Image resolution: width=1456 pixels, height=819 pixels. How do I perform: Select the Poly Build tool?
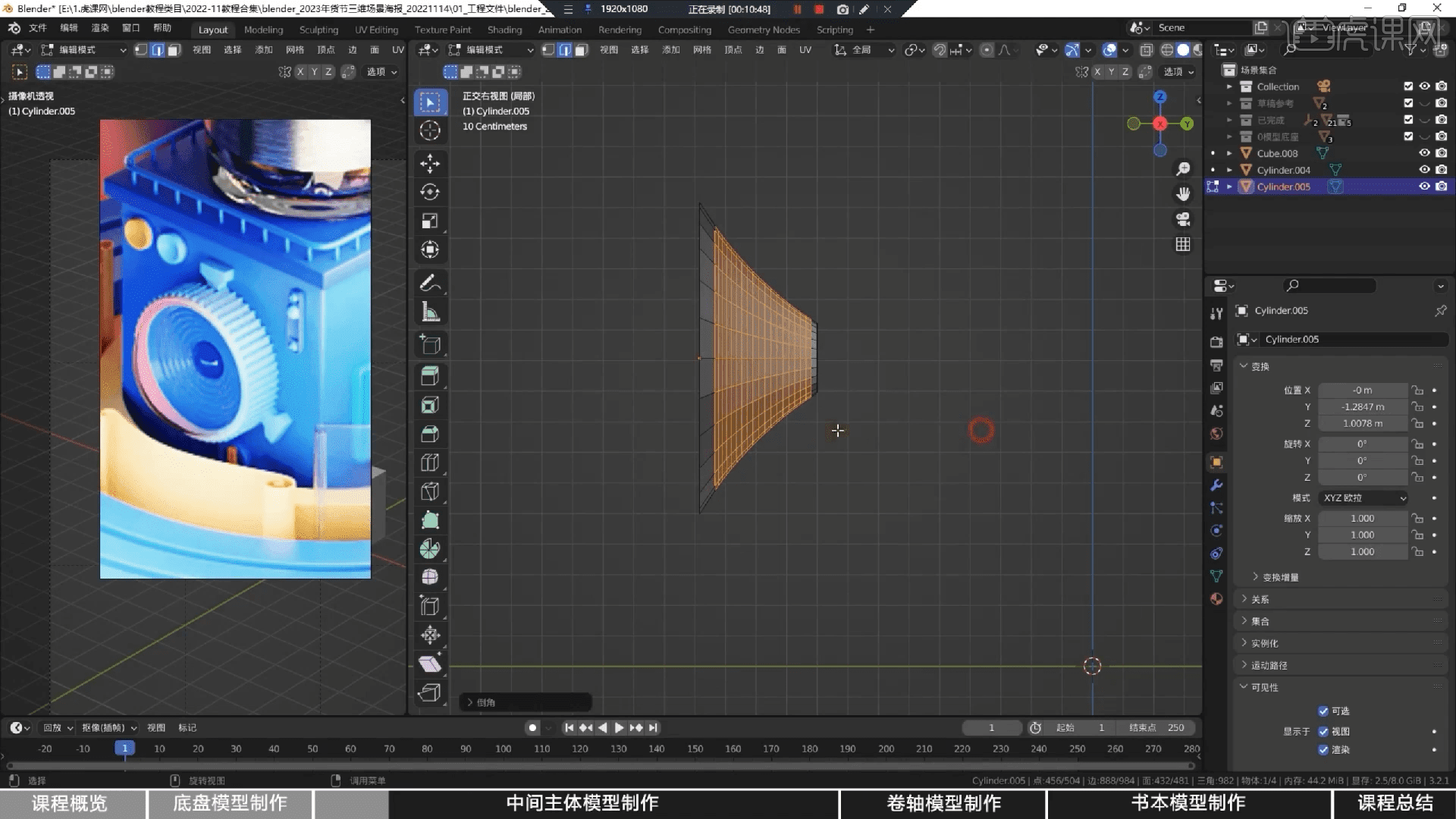pos(430,520)
